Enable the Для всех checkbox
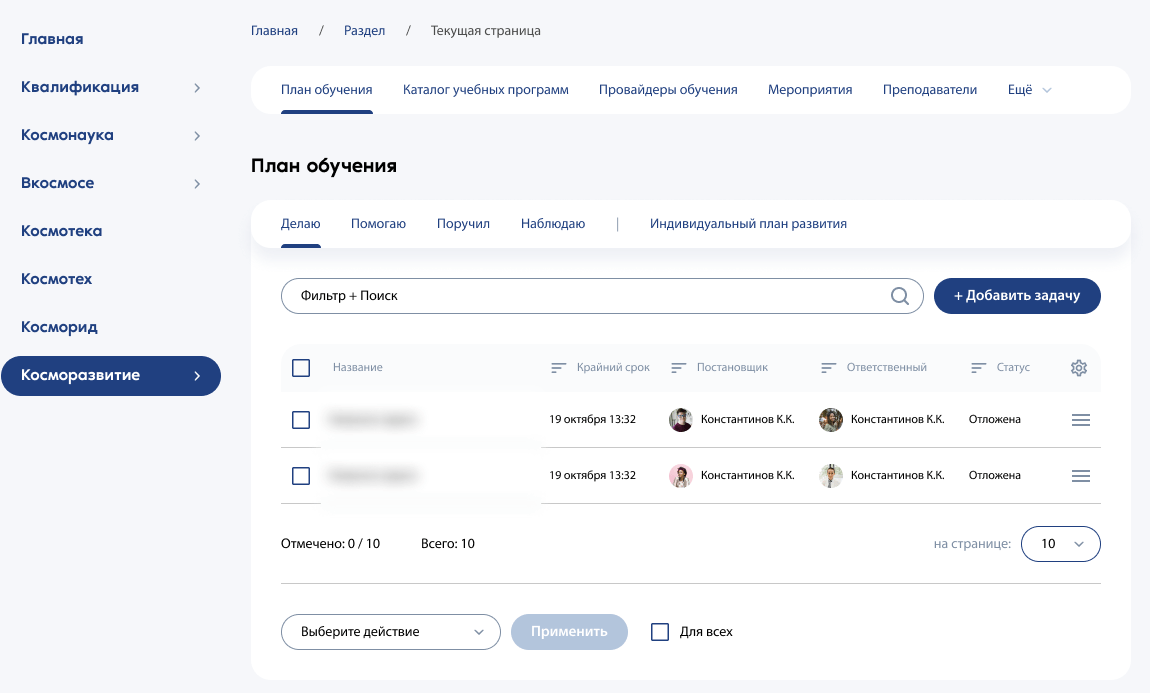 (660, 632)
